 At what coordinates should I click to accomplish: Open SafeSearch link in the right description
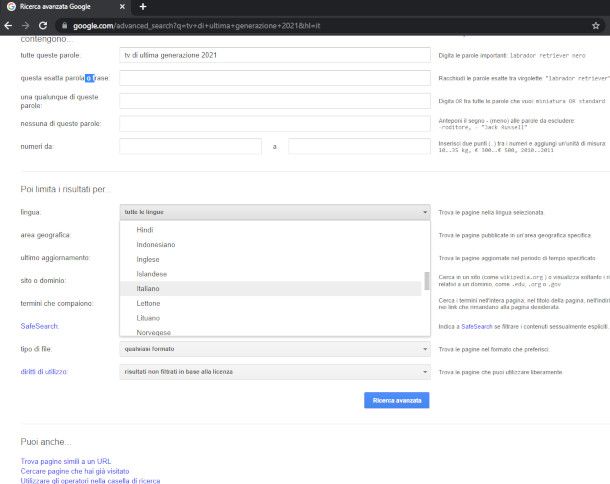click(x=477, y=326)
